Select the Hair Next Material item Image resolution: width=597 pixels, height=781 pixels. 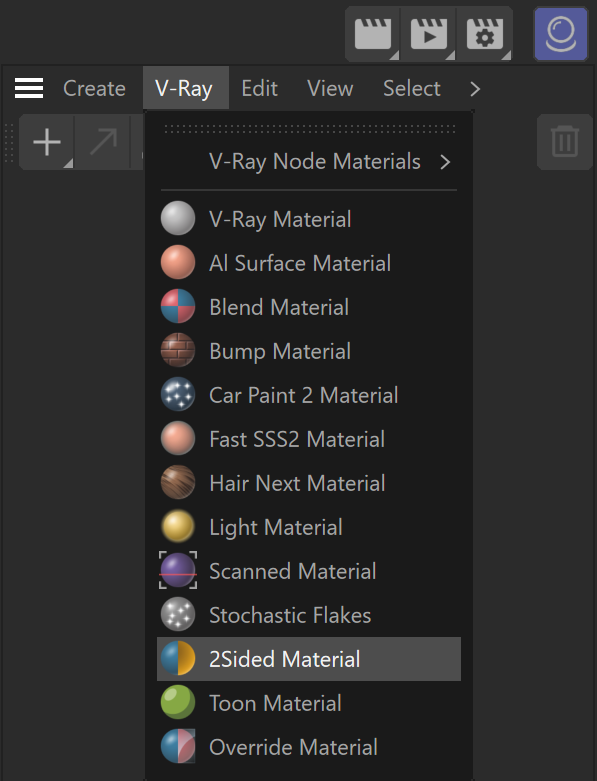coord(309,483)
